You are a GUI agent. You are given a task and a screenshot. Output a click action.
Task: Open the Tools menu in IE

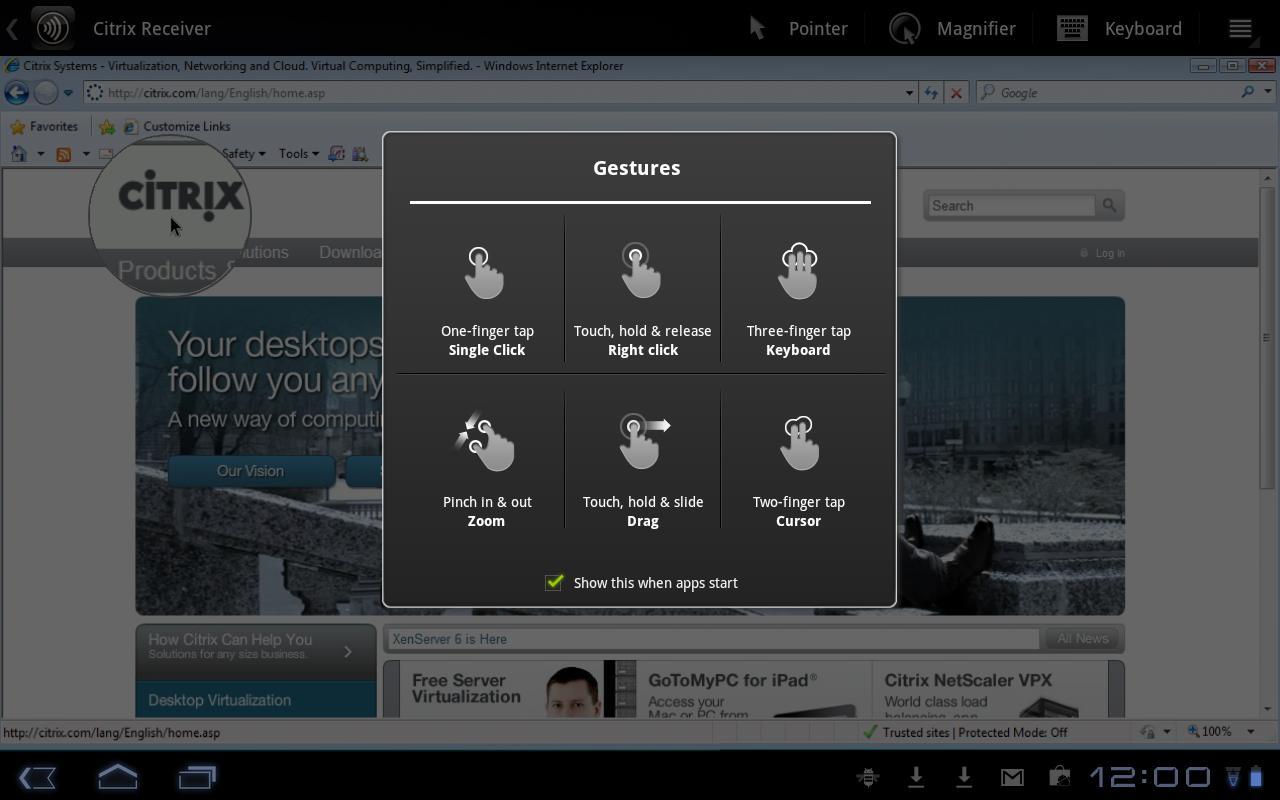click(x=298, y=154)
